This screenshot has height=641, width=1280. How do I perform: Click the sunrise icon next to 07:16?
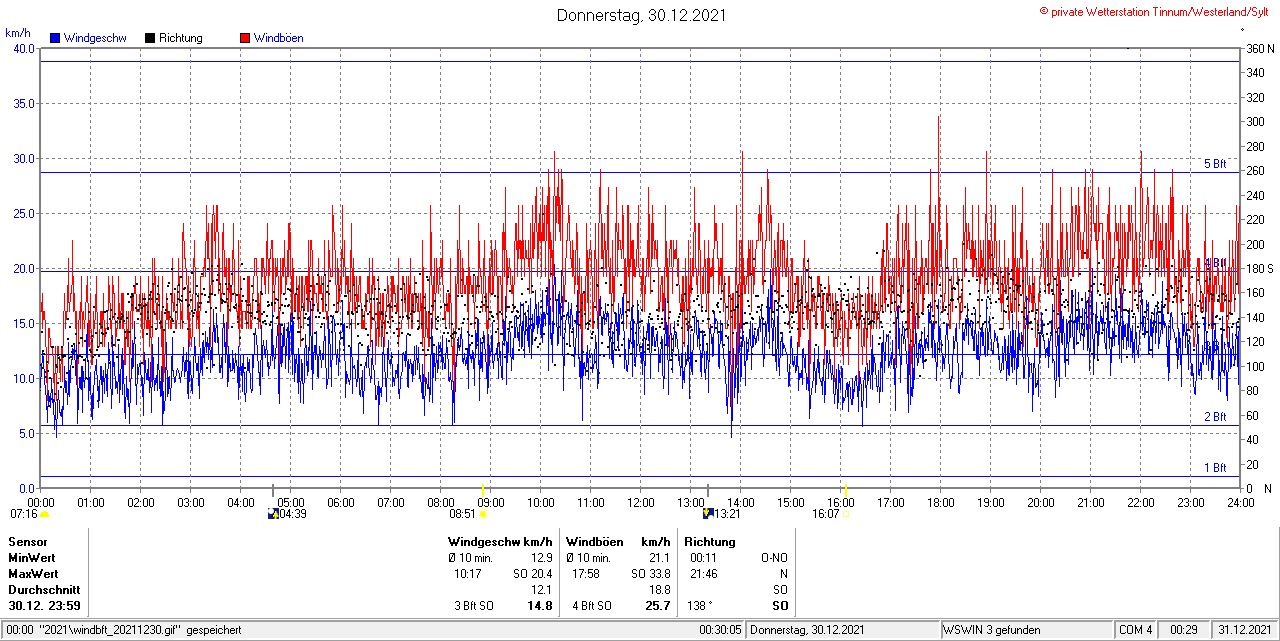coord(45,515)
